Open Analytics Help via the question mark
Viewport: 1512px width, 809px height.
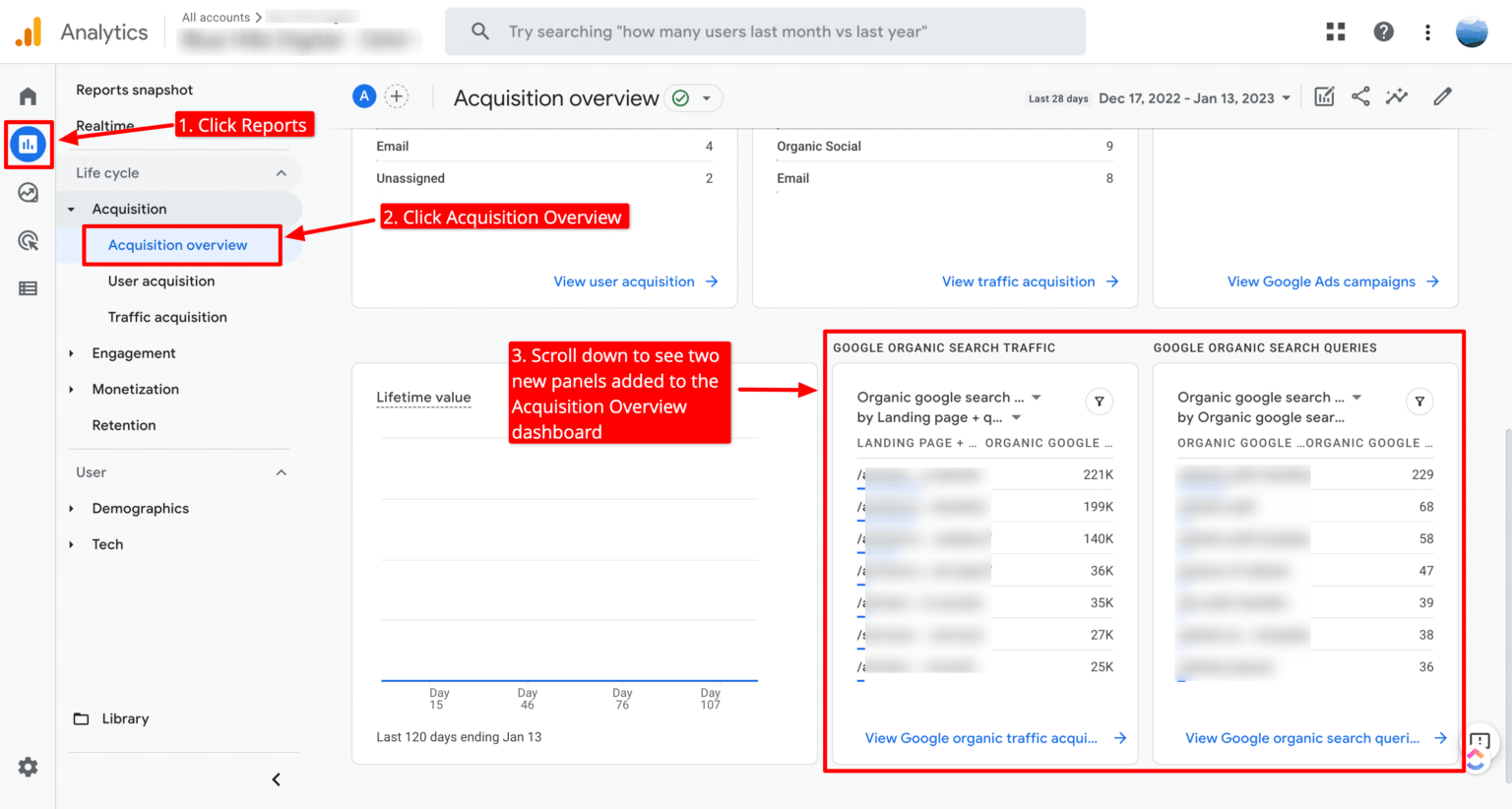coord(1383,31)
